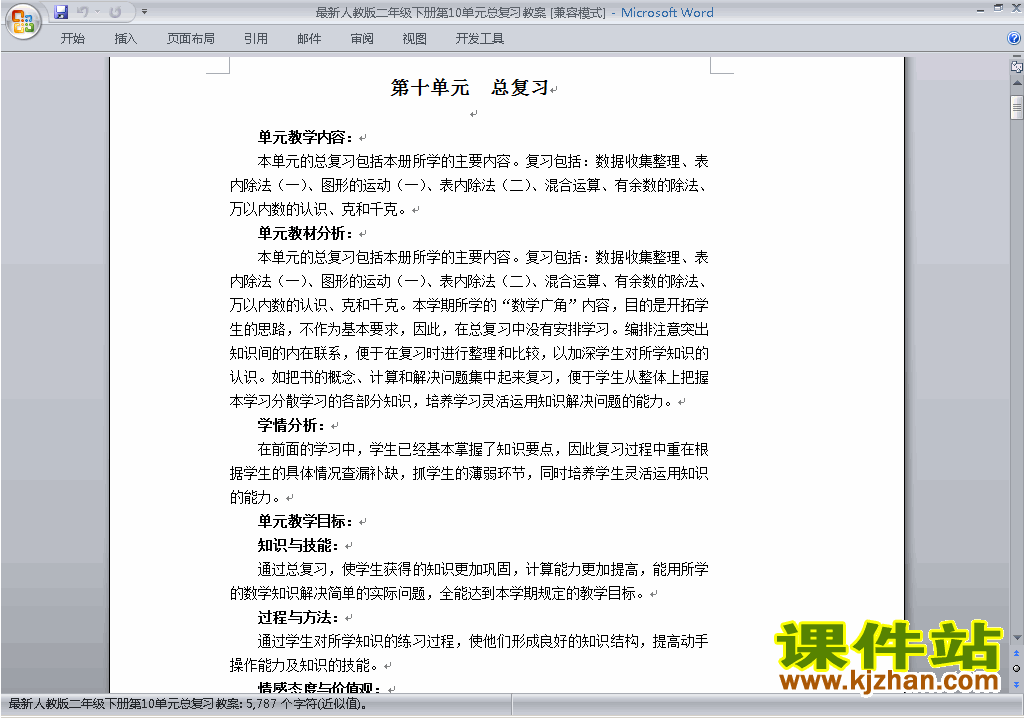Click the line starting '据学生的具体情况查漏补缺'
Image resolution: width=1024 pixels, height=718 pixels.
click(469, 474)
